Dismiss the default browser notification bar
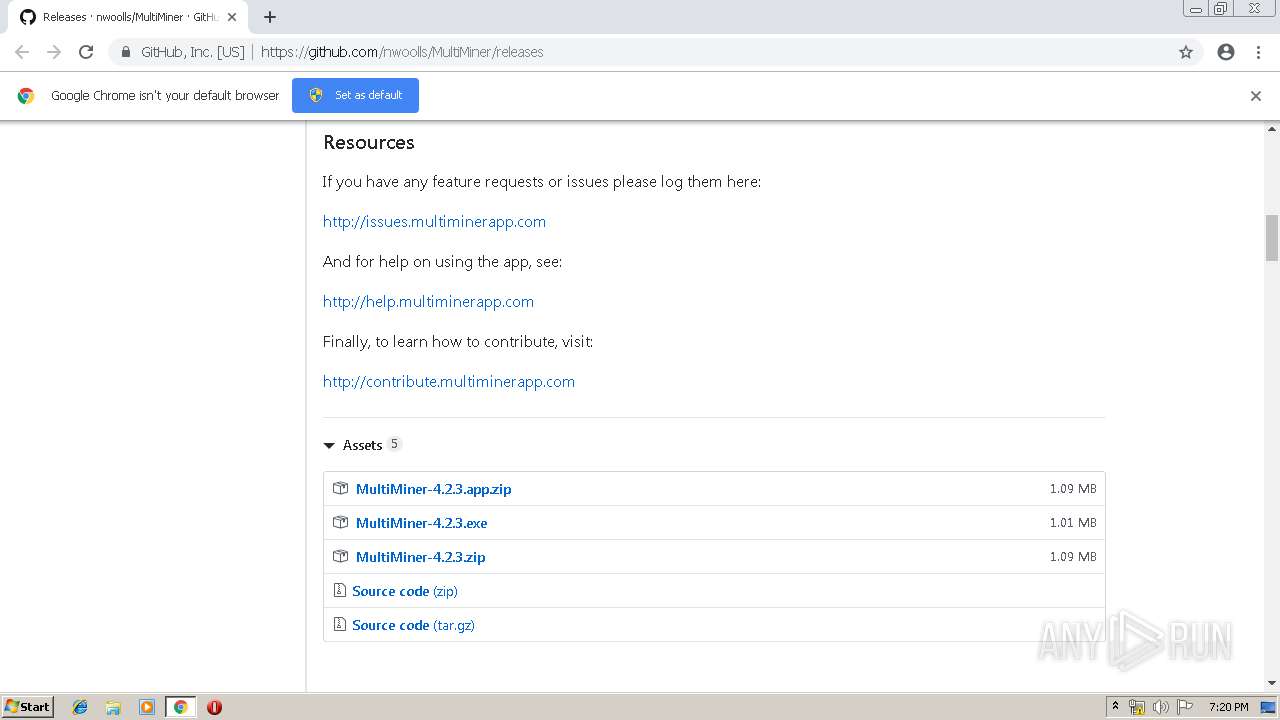This screenshot has width=1280, height=720. point(1256,96)
